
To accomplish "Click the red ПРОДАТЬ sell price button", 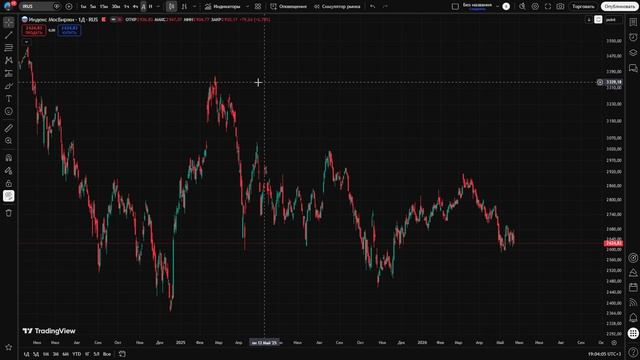I will click(x=34, y=30).
